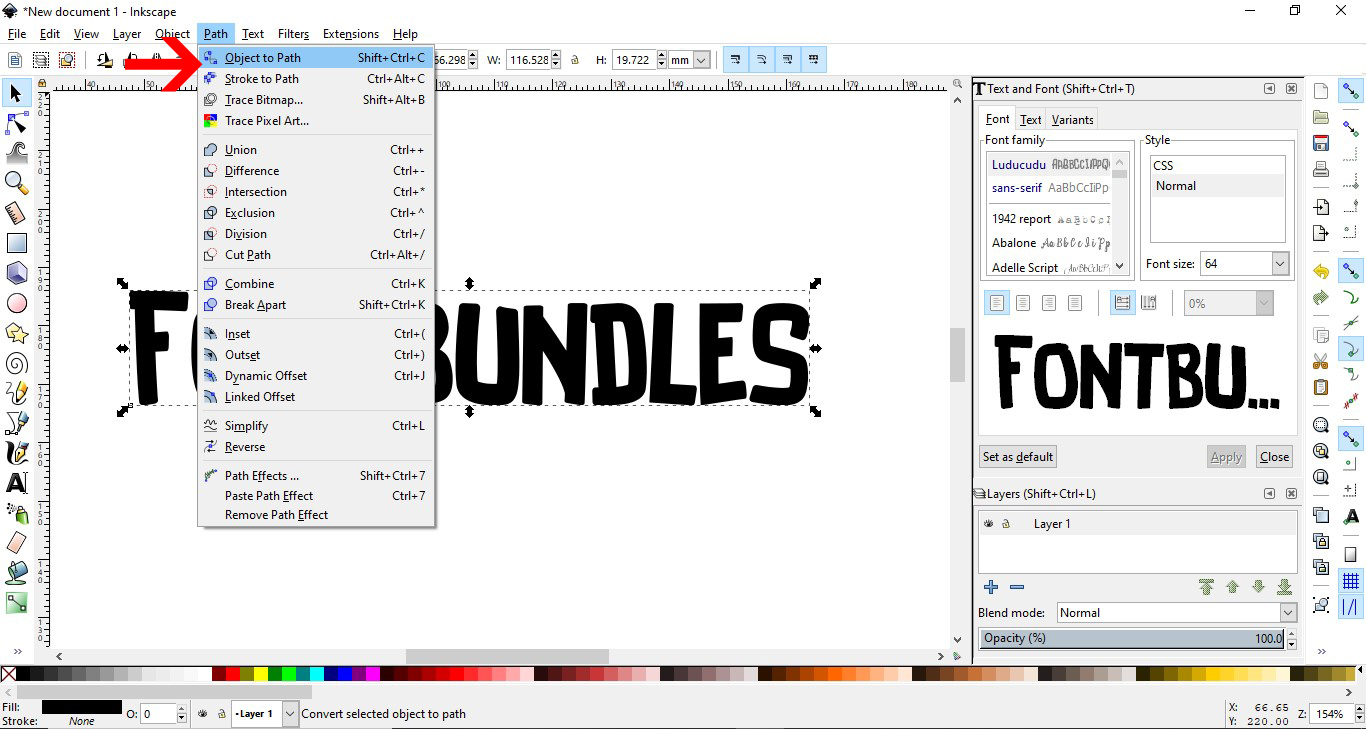Click Print icon in right toolbar
1366x729 pixels.
[1321, 168]
